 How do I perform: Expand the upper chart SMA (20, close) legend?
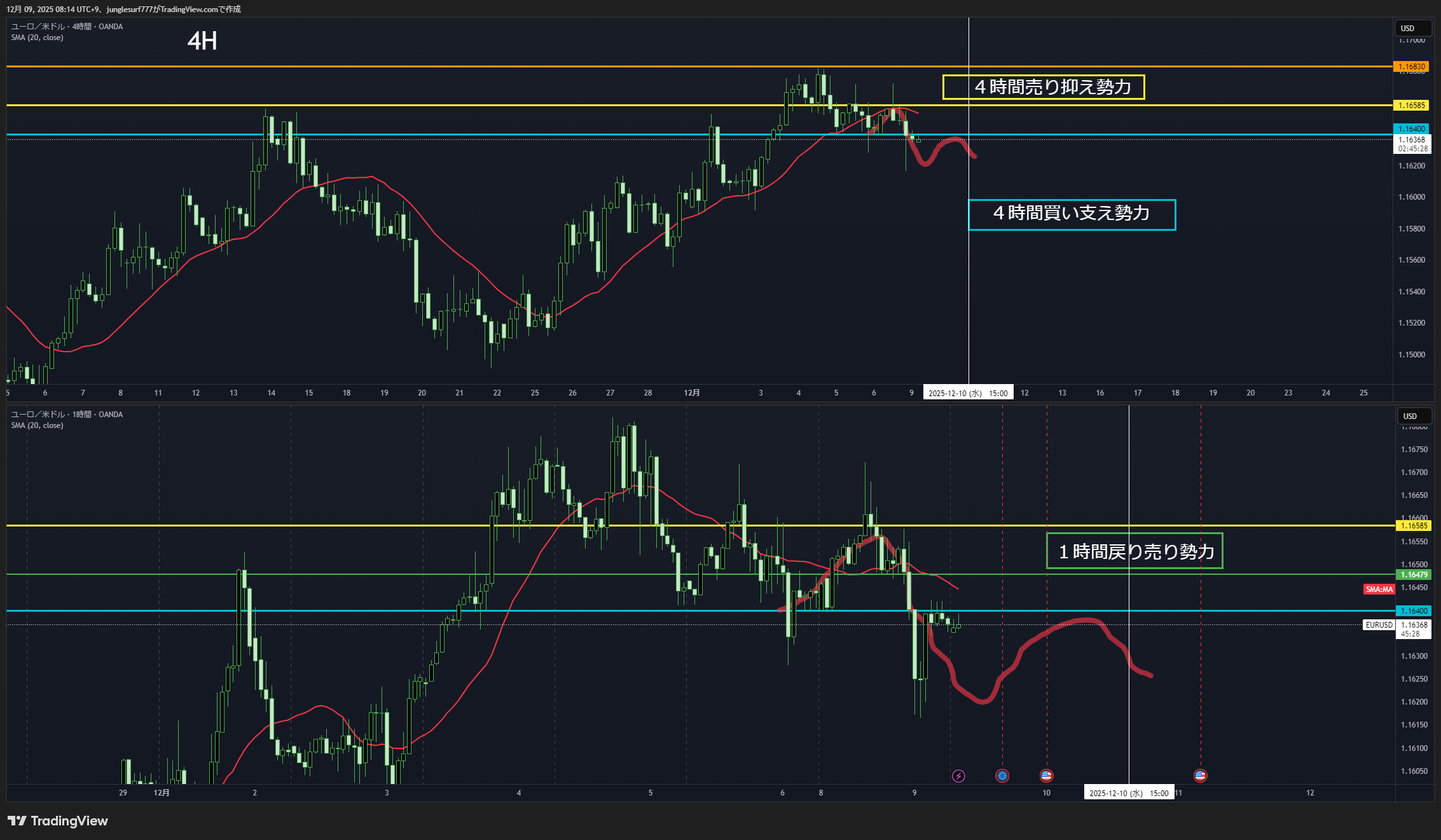click(x=37, y=38)
